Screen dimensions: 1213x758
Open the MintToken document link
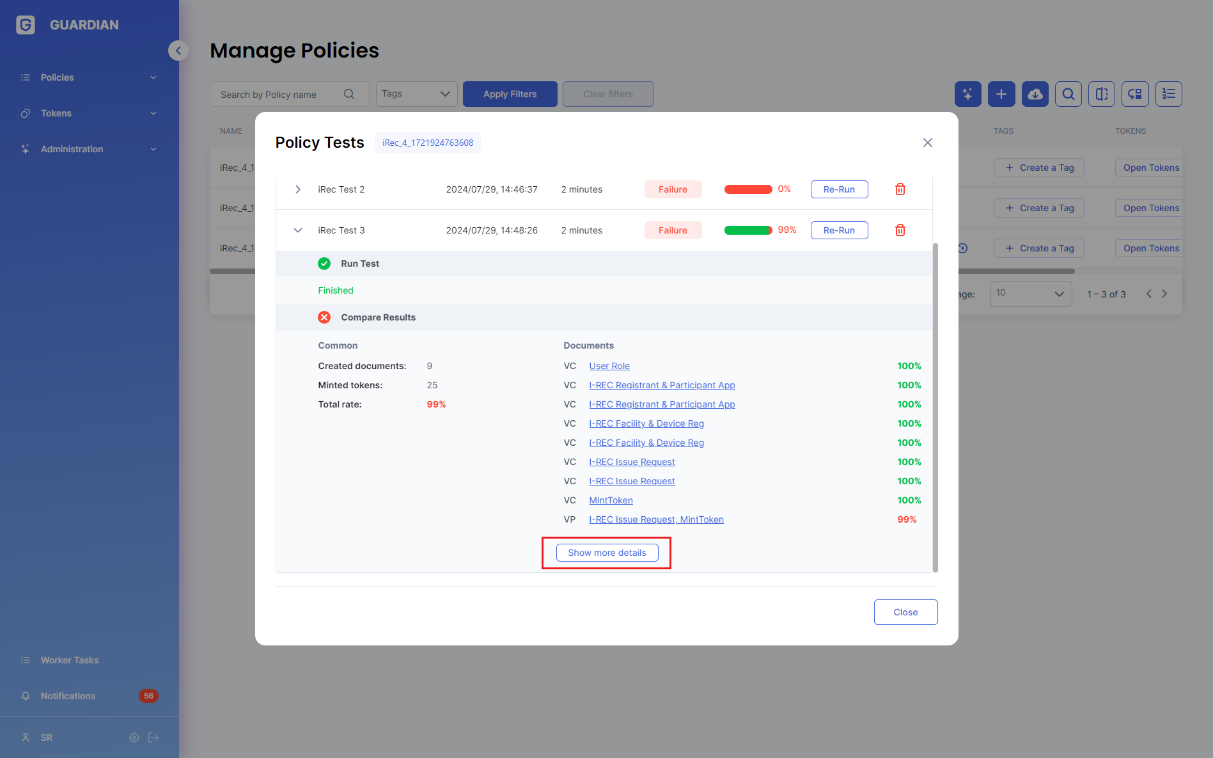tap(611, 500)
